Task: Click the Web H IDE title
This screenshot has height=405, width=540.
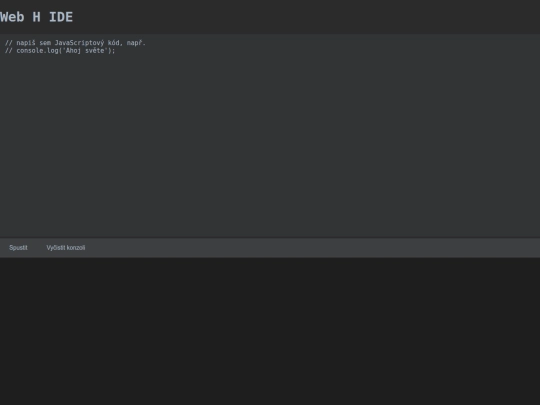Action: [x=37, y=17]
